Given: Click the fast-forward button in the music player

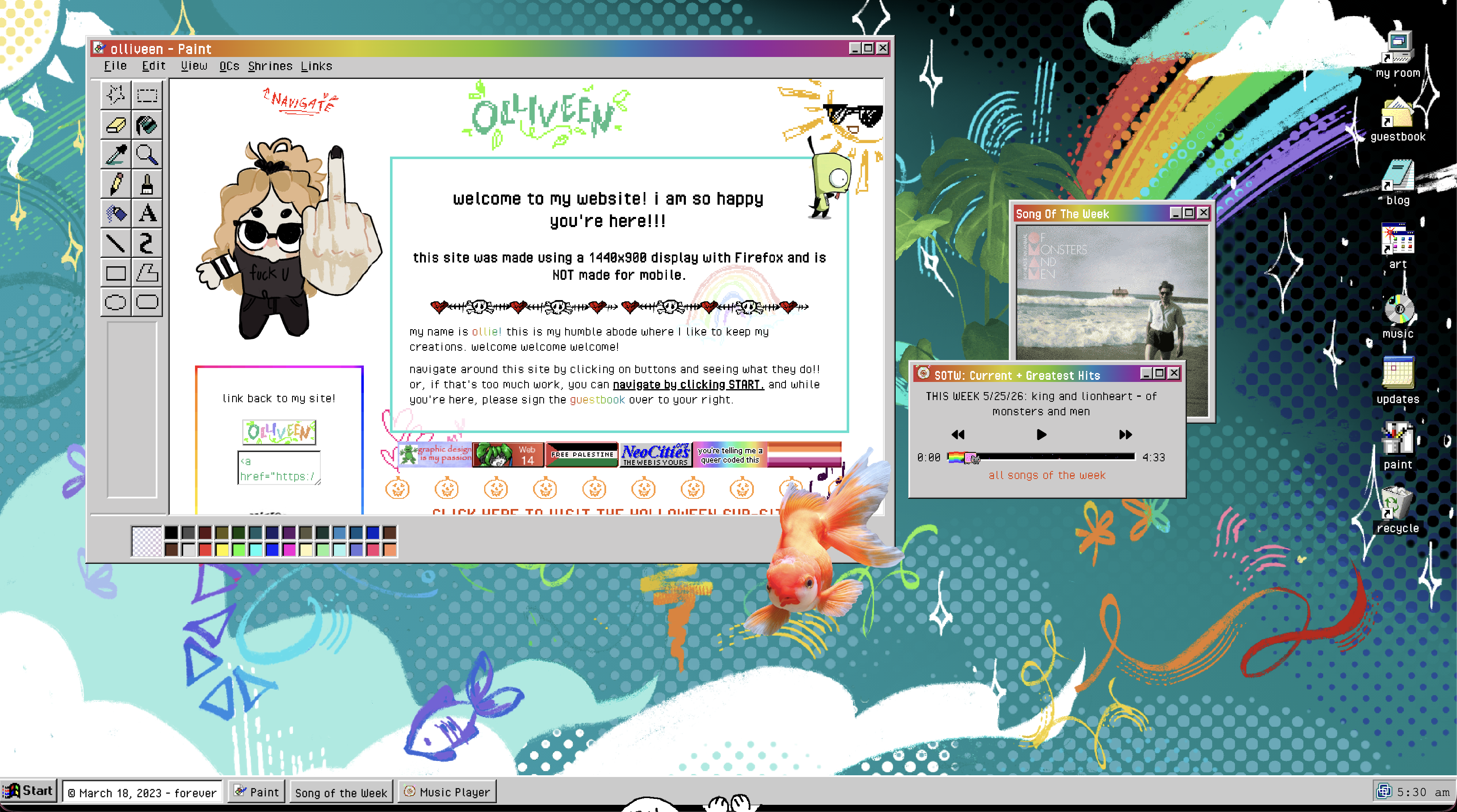Looking at the screenshot, I should [x=1125, y=434].
